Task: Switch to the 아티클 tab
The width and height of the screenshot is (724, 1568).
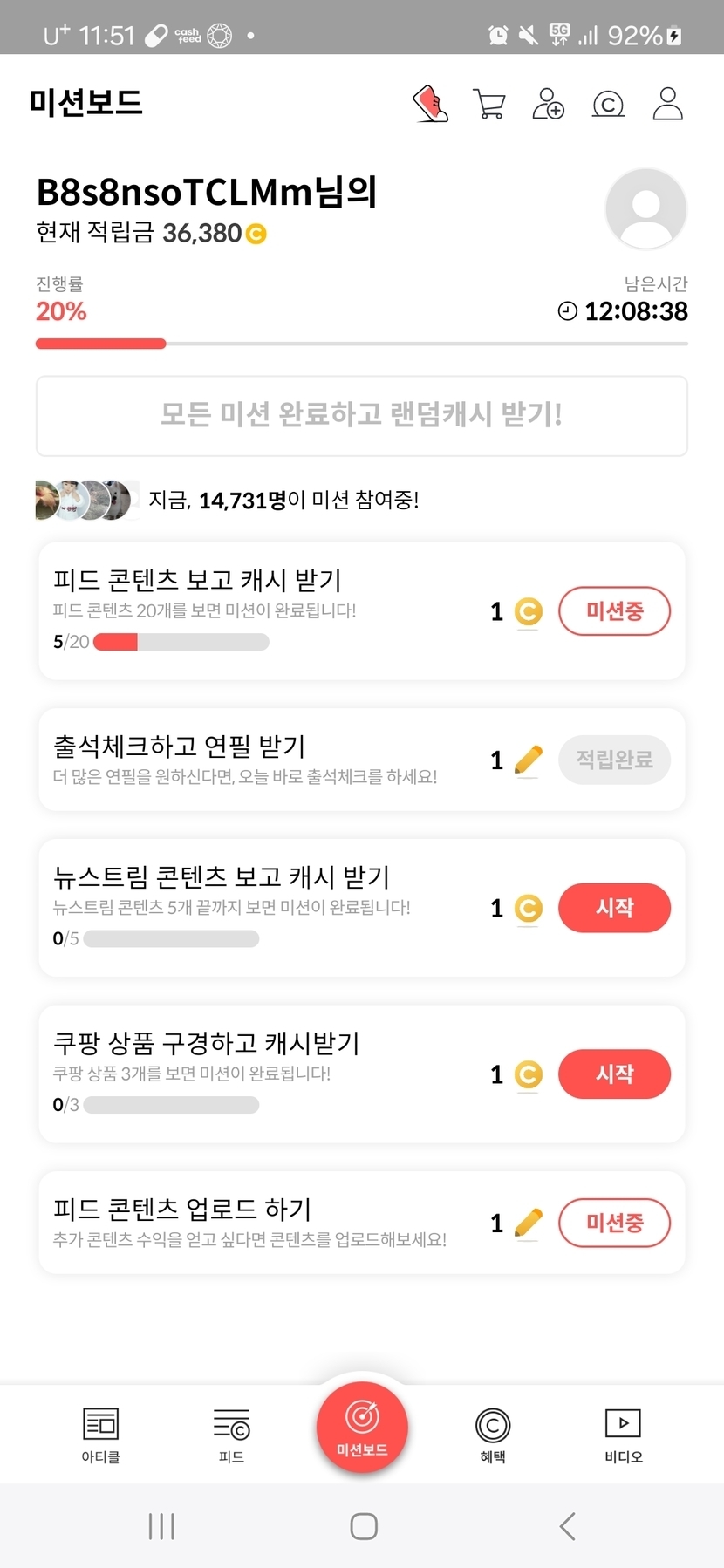Action: click(100, 1435)
